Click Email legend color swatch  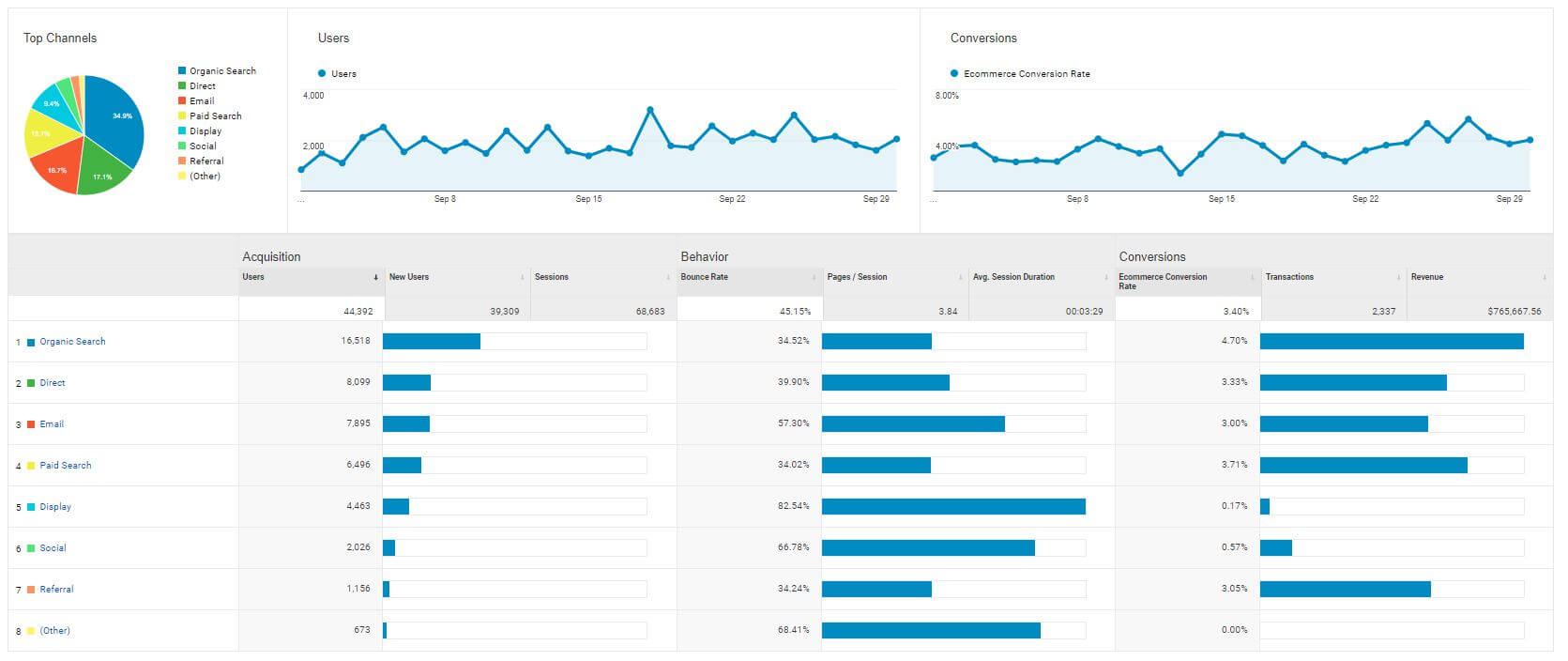(182, 100)
